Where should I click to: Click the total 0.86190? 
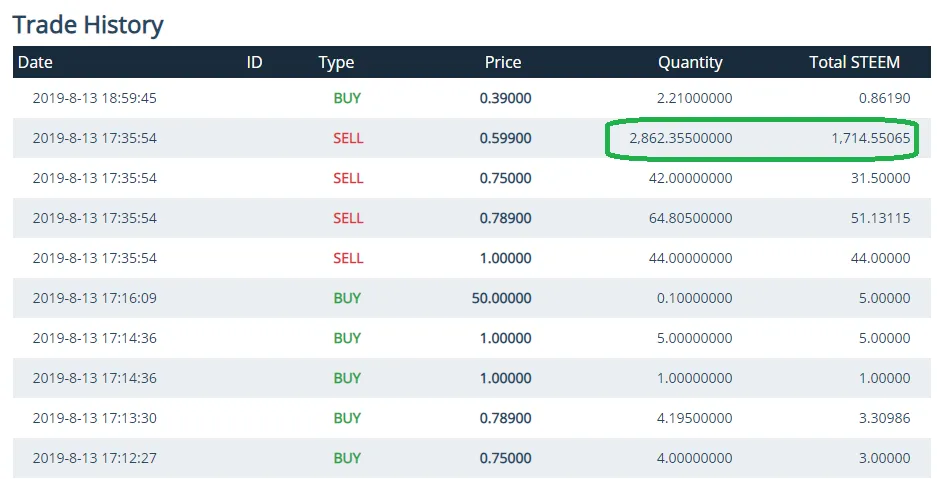pos(884,98)
